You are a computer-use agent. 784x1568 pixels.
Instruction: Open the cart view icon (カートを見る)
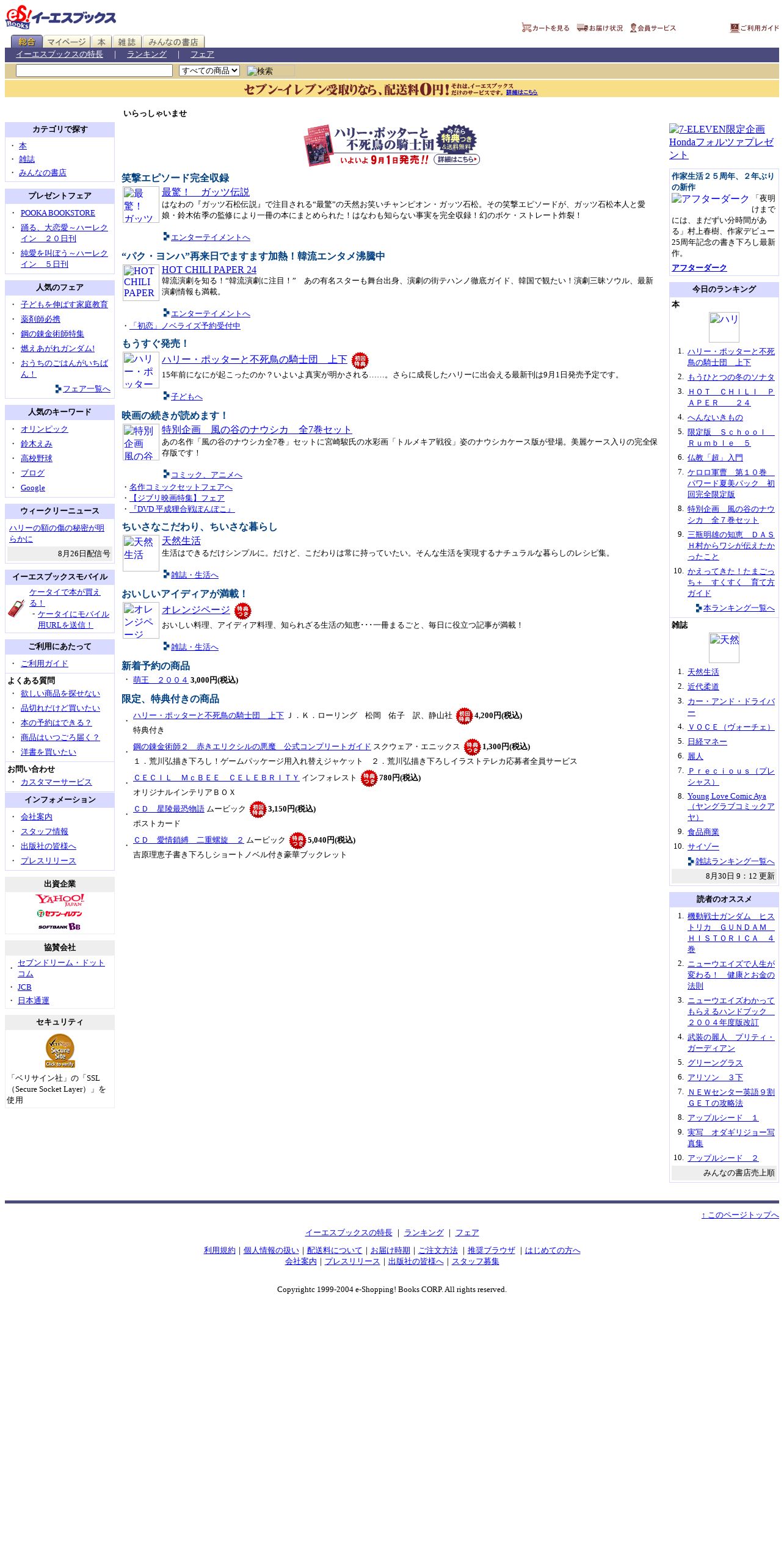[x=545, y=27]
